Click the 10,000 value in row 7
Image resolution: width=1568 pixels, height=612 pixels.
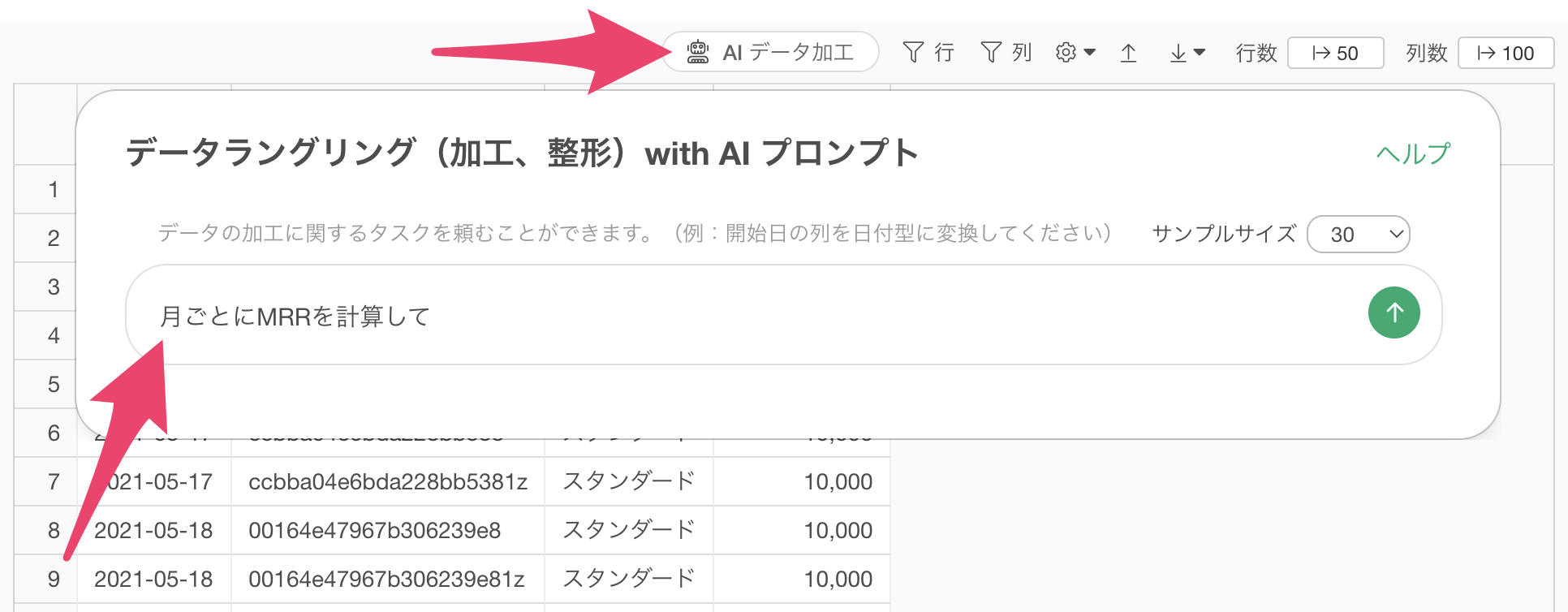pos(838,481)
